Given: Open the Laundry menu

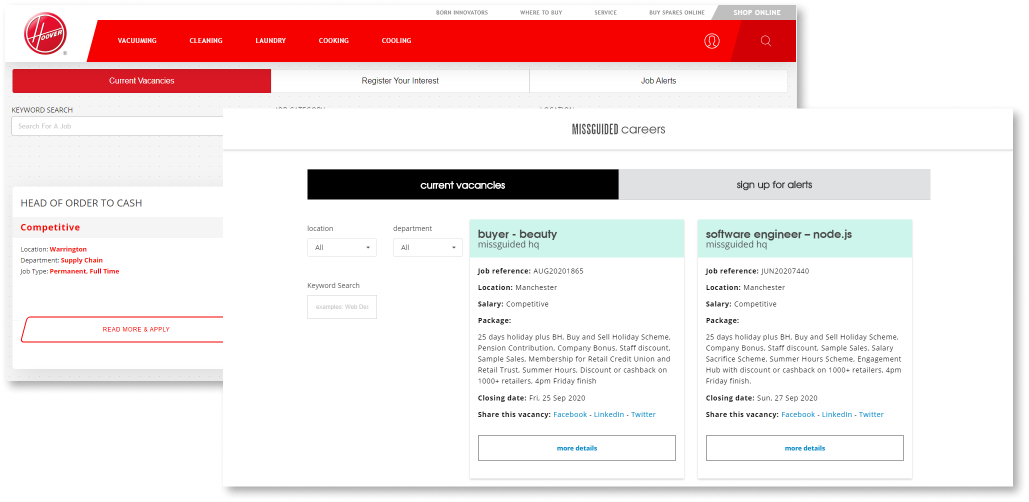Looking at the screenshot, I should tap(270, 41).
